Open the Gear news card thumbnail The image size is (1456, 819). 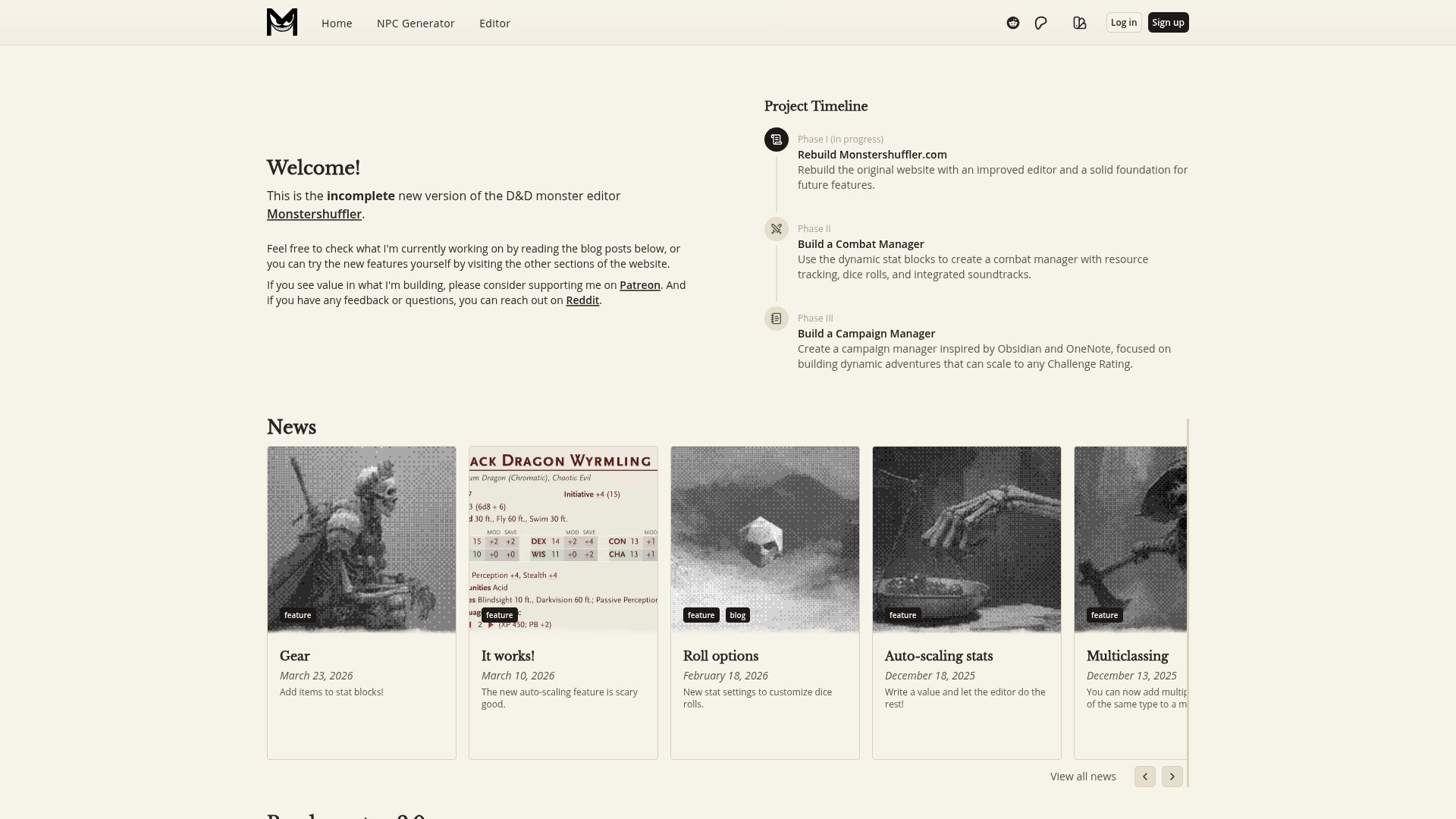[x=362, y=538]
